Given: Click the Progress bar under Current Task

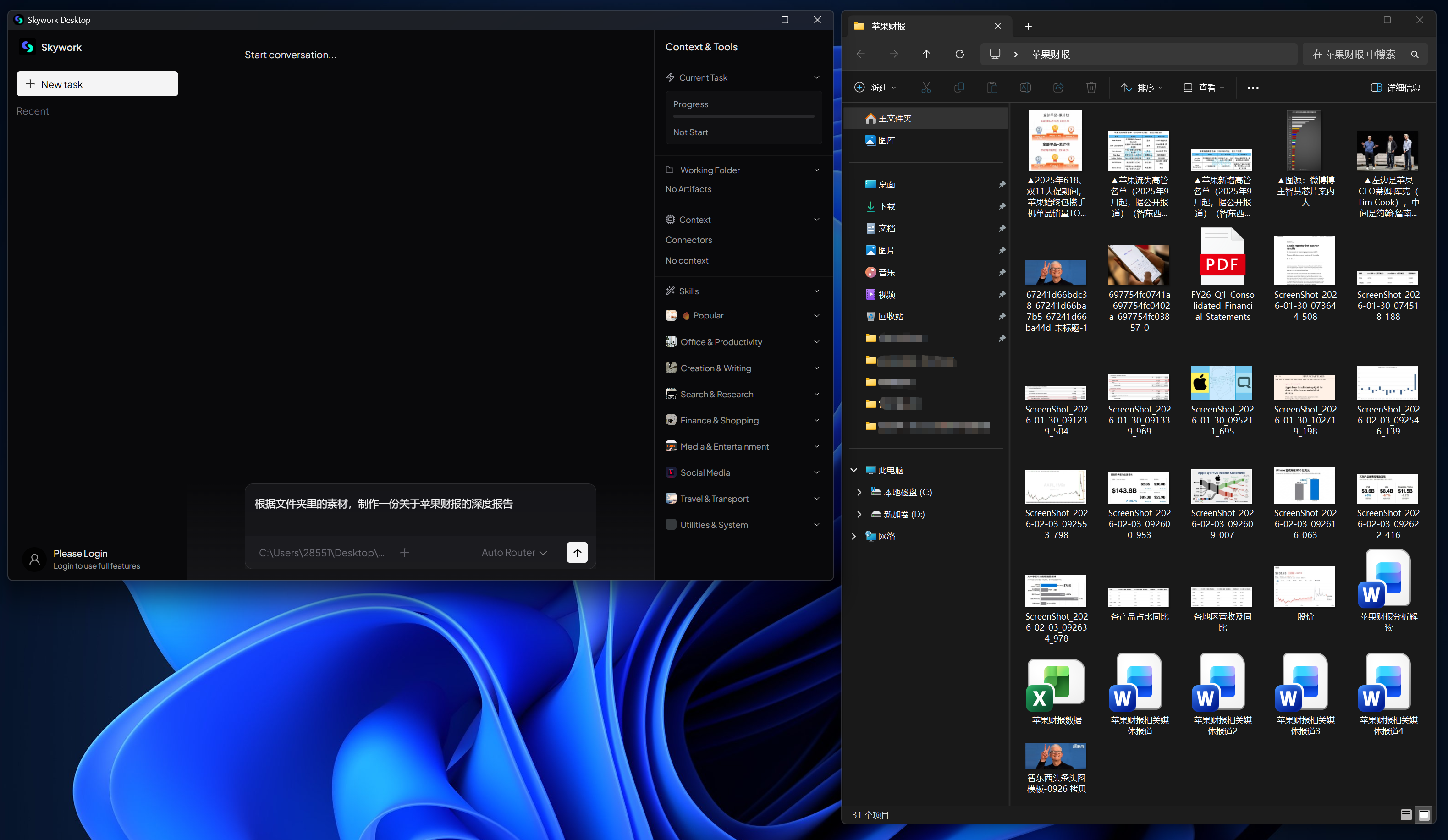Looking at the screenshot, I should [743, 117].
